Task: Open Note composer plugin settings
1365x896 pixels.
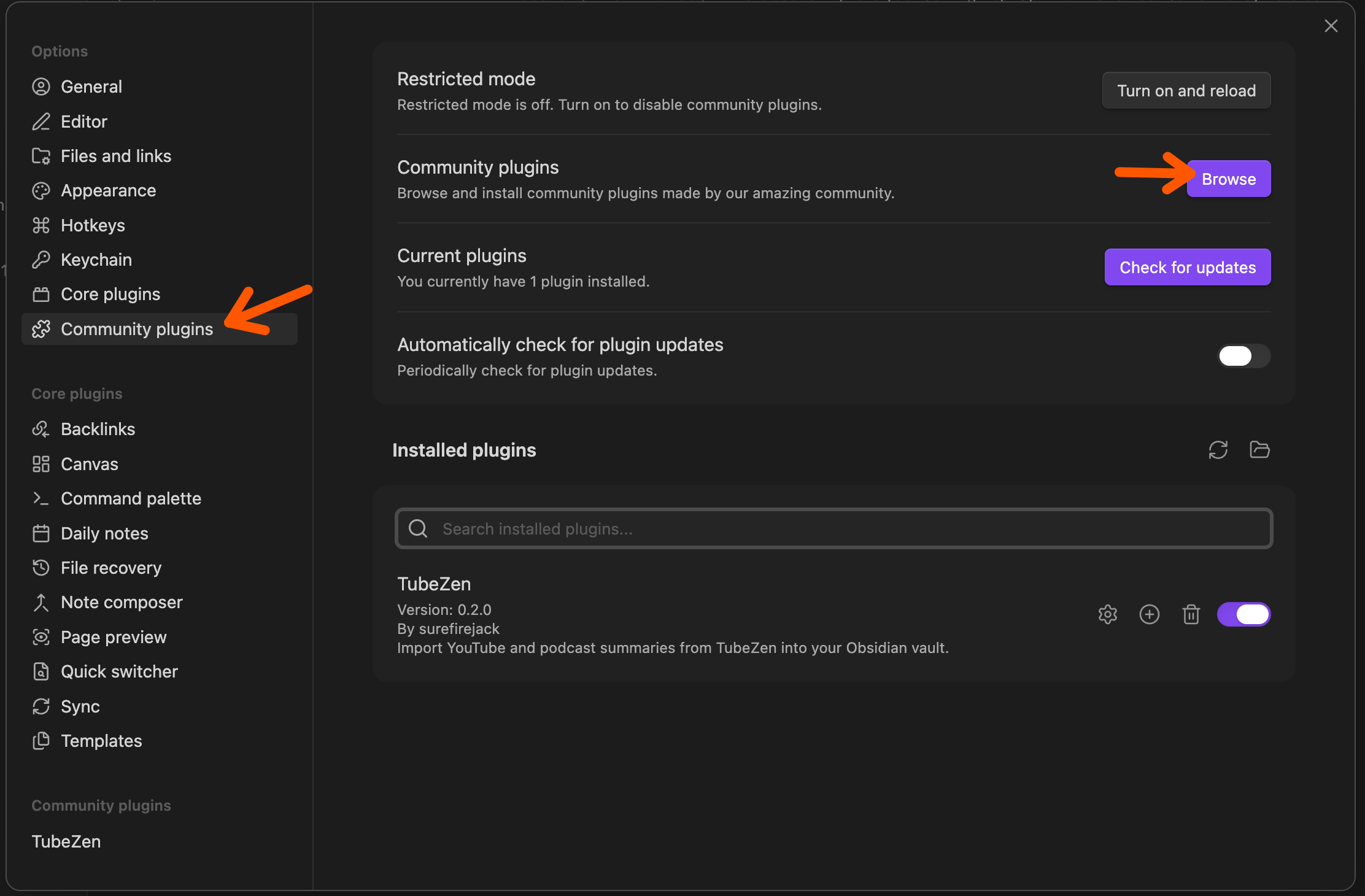Action: [x=160, y=602]
